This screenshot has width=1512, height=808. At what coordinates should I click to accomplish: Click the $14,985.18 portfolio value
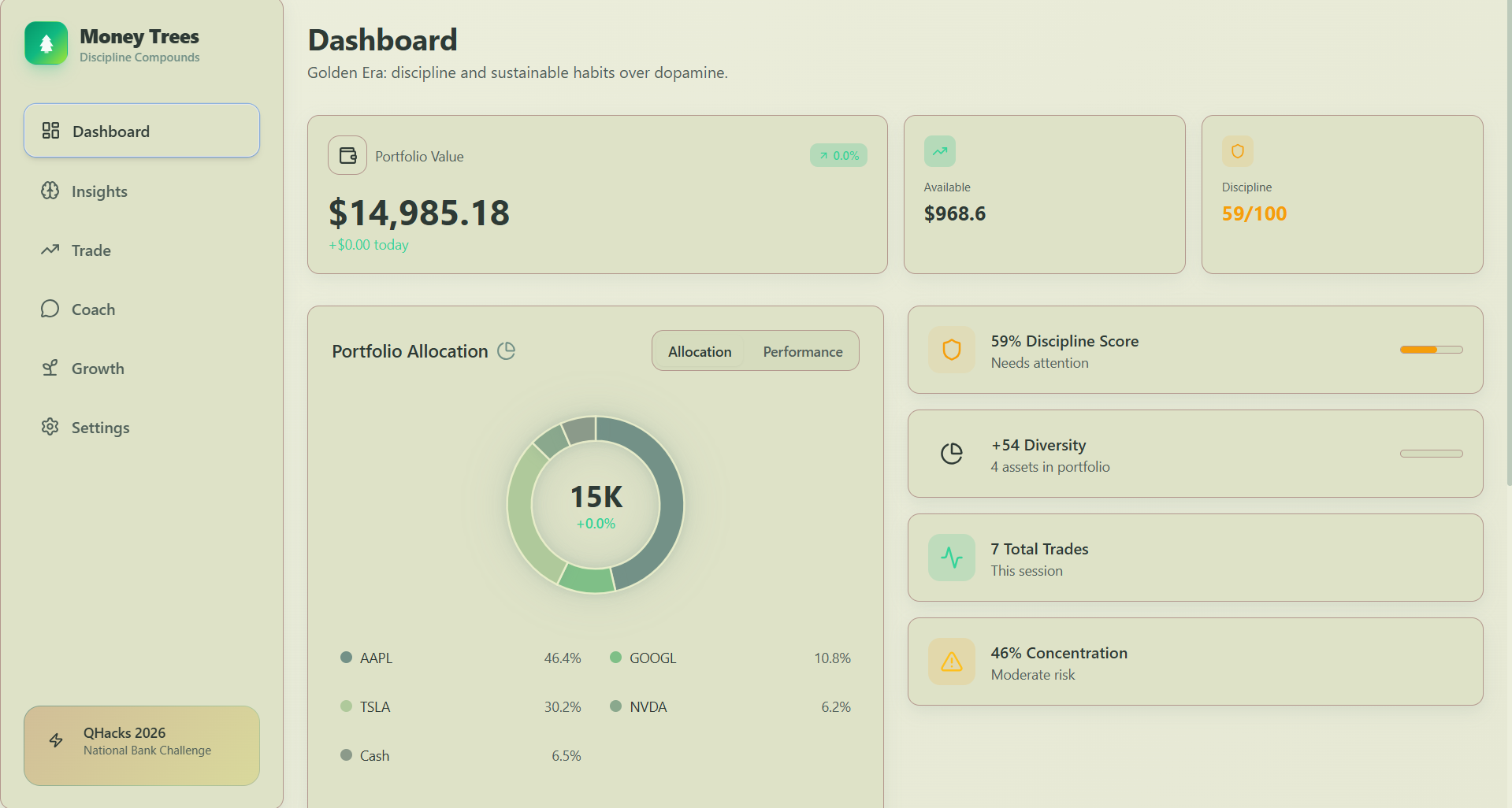click(419, 213)
